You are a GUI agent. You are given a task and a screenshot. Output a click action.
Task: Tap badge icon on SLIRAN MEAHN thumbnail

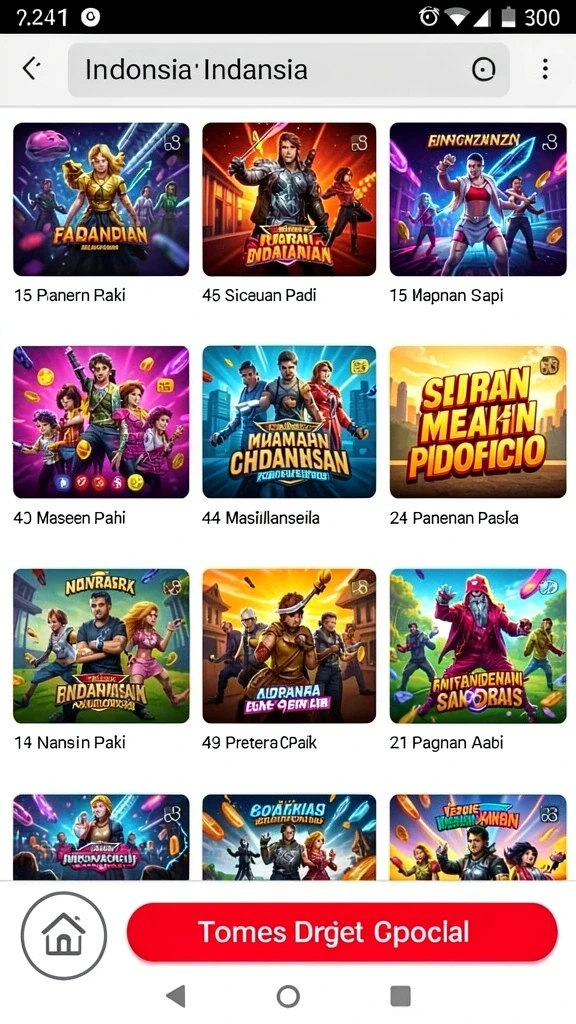549,364
